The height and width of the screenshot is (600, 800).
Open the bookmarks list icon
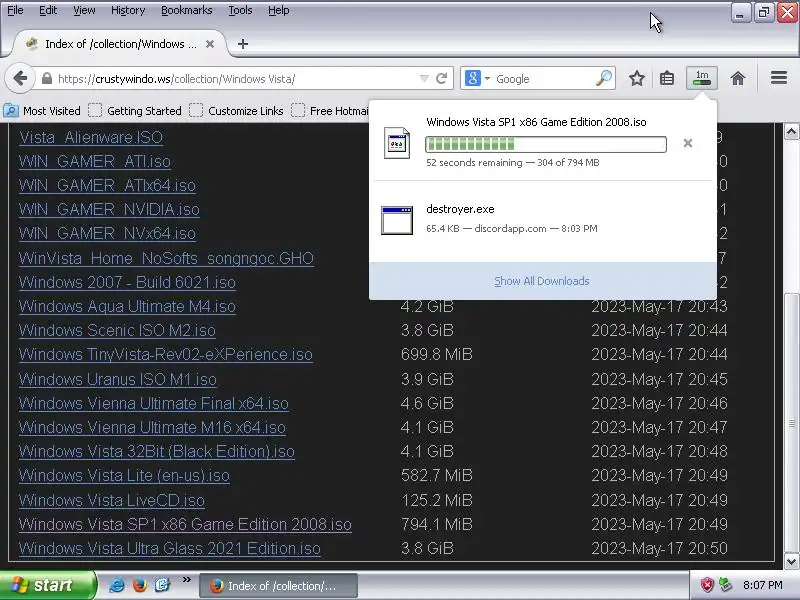point(667,79)
